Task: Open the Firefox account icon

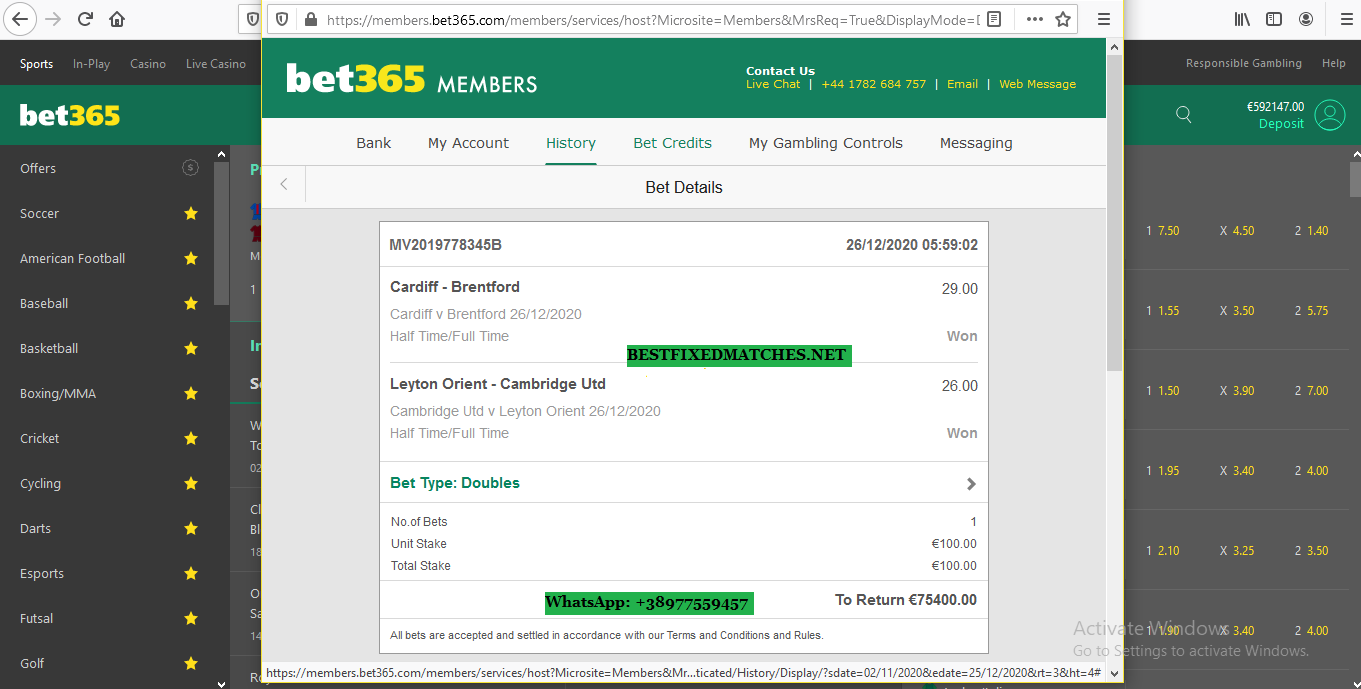Action: (1306, 19)
